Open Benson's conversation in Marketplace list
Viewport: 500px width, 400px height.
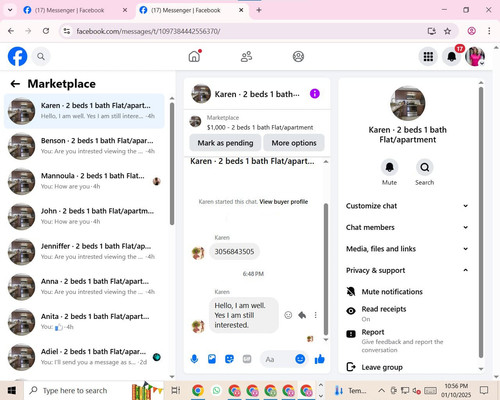click(x=84, y=146)
